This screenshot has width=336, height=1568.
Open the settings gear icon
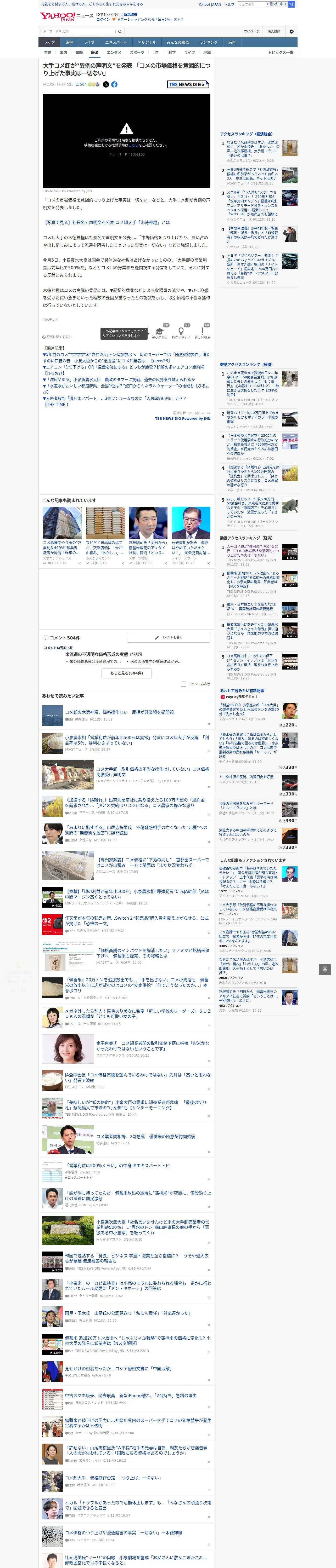click(x=292, y=31)
